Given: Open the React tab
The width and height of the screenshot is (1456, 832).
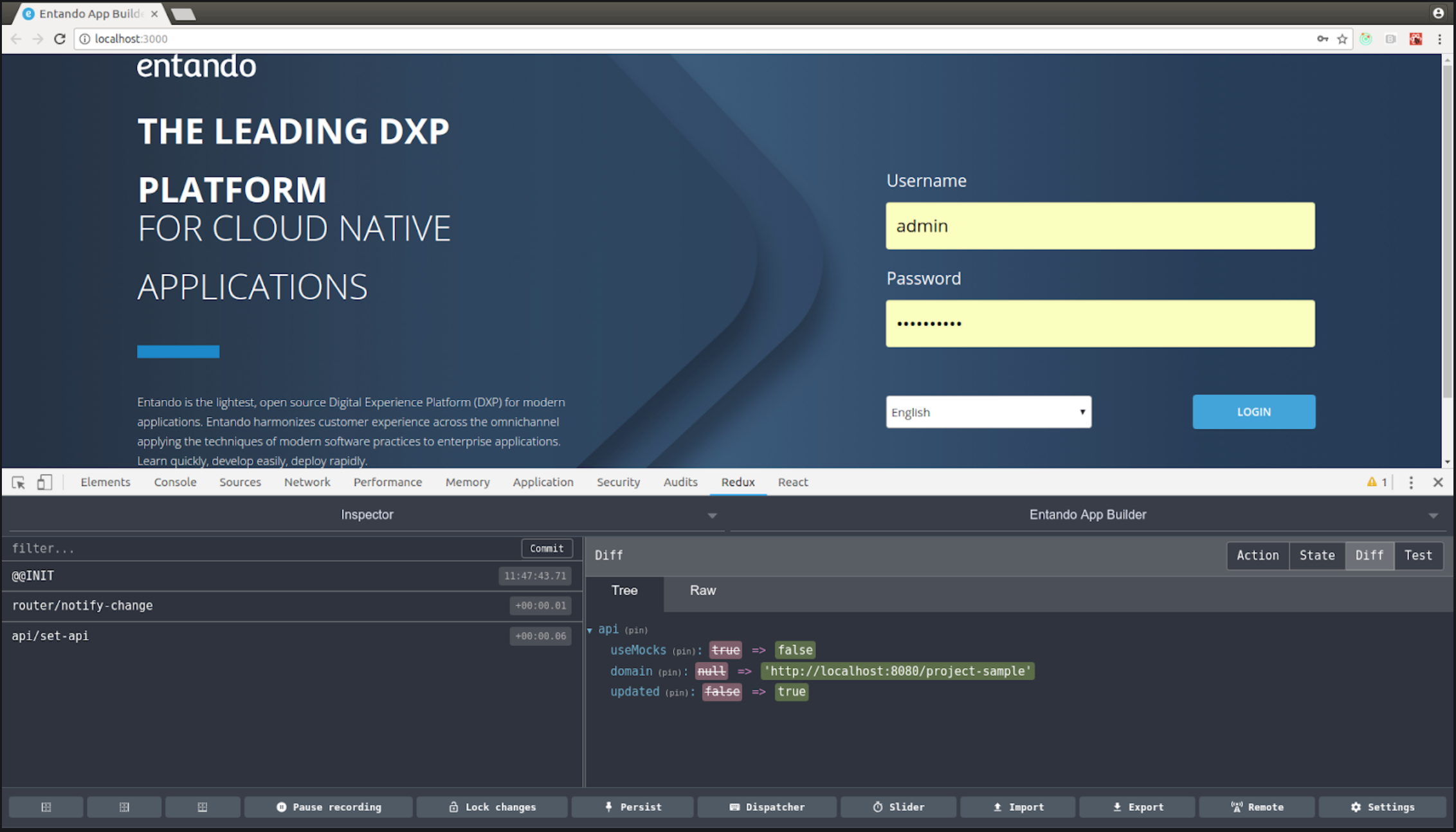Looking at the screenshot, I should 793,482.
